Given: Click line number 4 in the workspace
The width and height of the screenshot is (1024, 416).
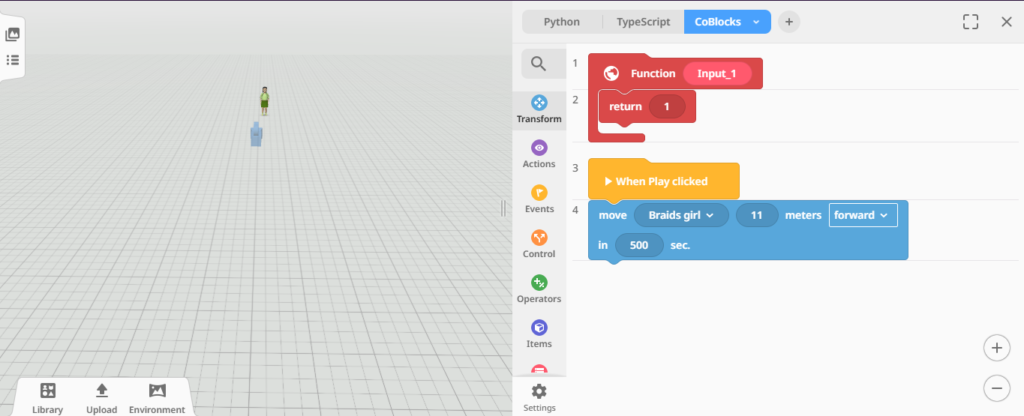Looking at the screenshot, I should tap(575, 210).
